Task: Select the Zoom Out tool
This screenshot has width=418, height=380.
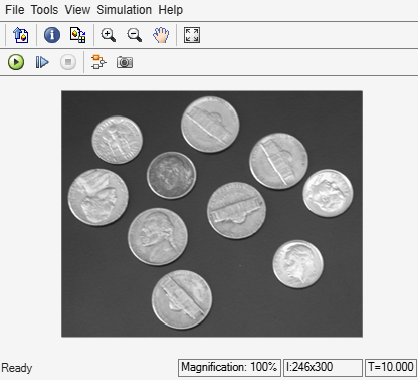Action: [x=135, y=35]
